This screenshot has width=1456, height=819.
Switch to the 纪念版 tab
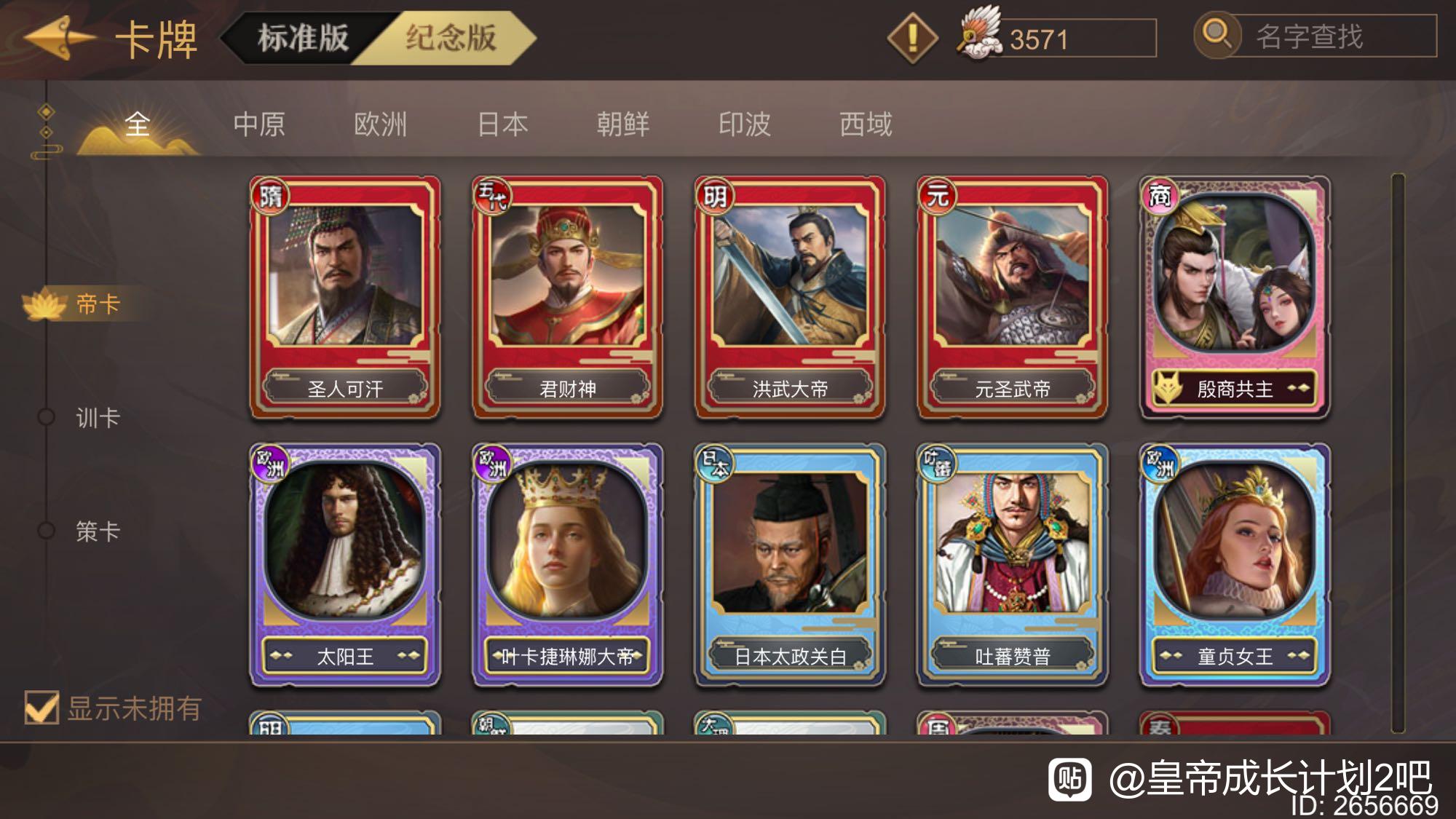click(x=450, y=38)
